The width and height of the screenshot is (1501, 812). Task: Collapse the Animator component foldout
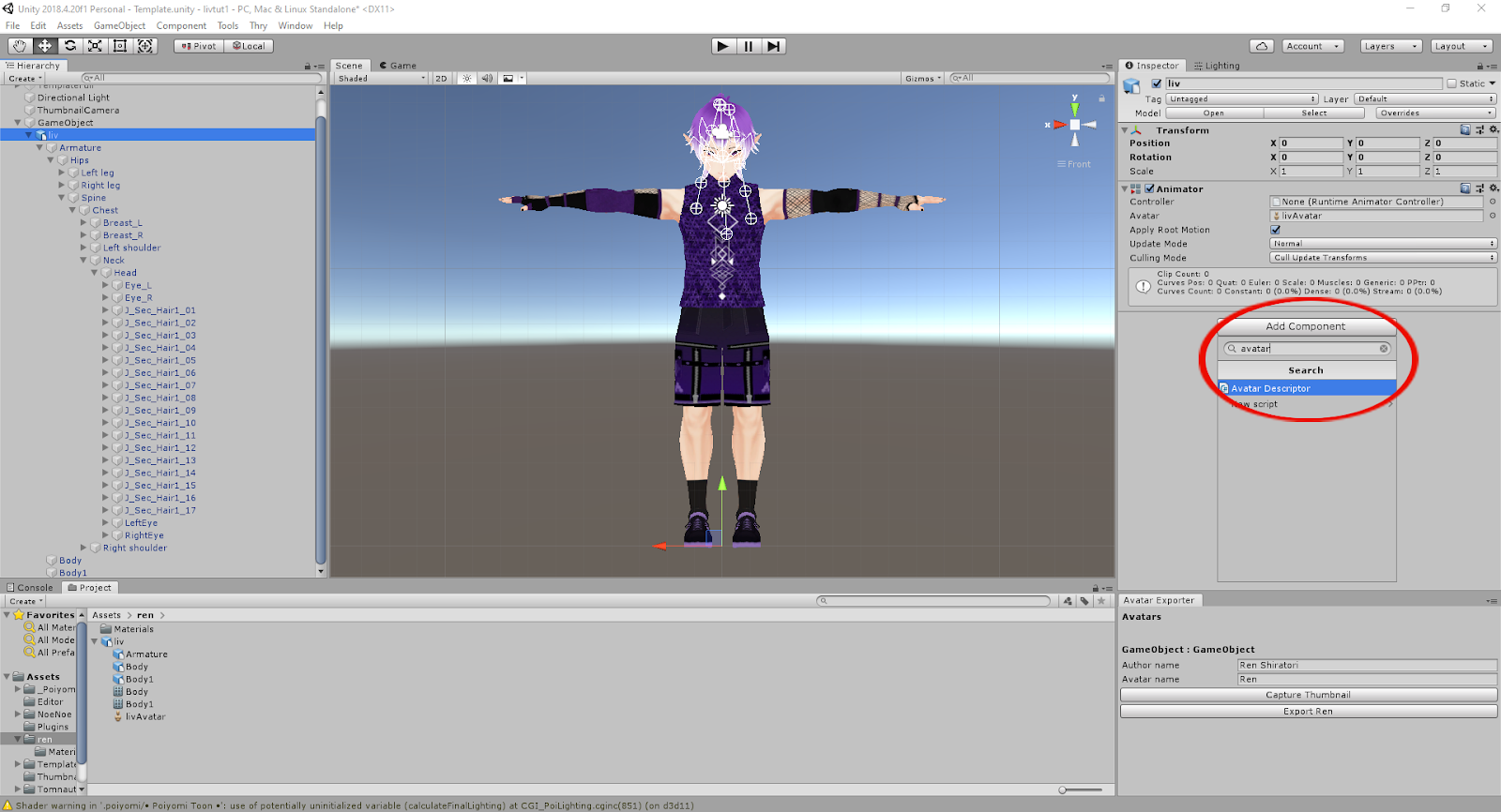pos(1125,188)
